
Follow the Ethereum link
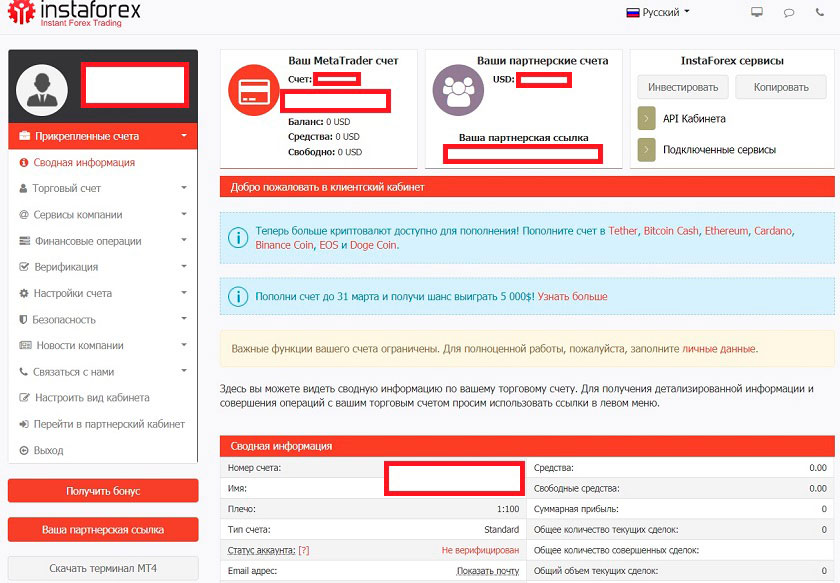click(x=726, y=230)
